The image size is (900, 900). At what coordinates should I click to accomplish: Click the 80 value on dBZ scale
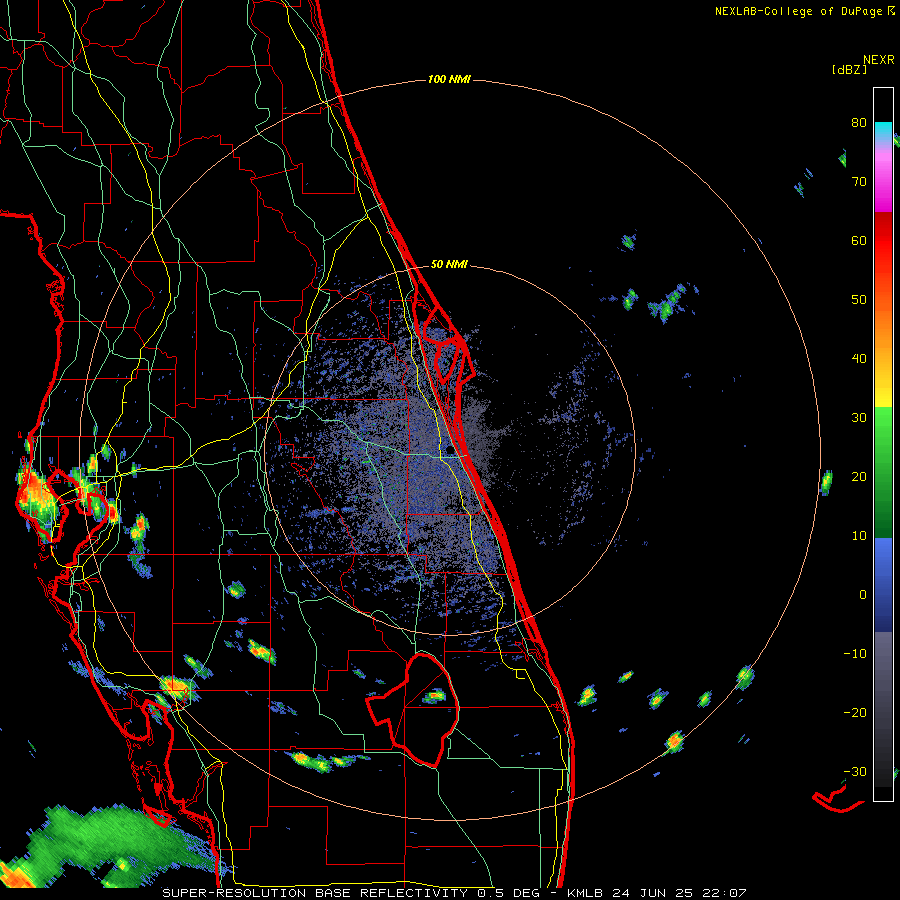[x=859, y=122]
